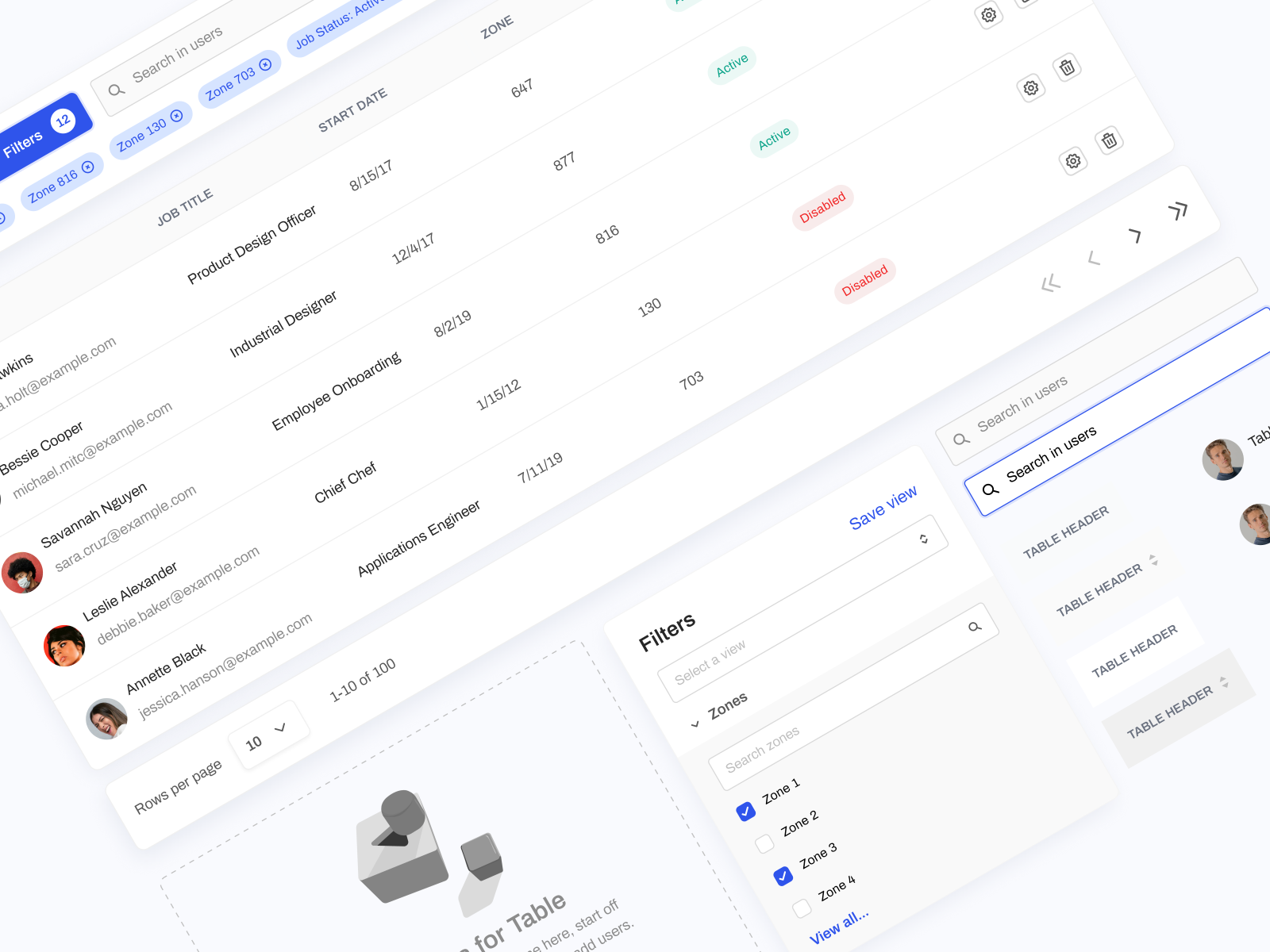Viewport: 1270px width, 952px height.
Task: Click the previous page chevron arrow
Action: click(x=1094, y=259)
